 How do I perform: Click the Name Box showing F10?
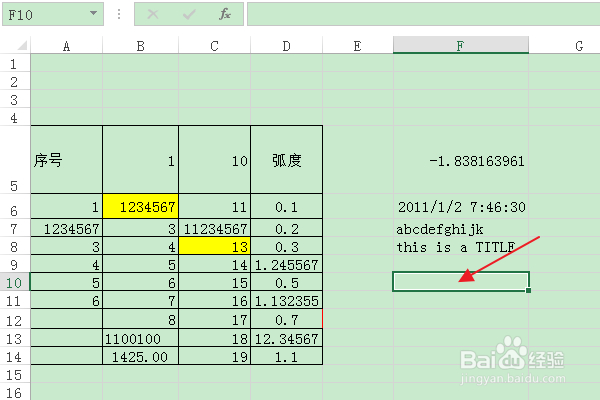point(53,15)
